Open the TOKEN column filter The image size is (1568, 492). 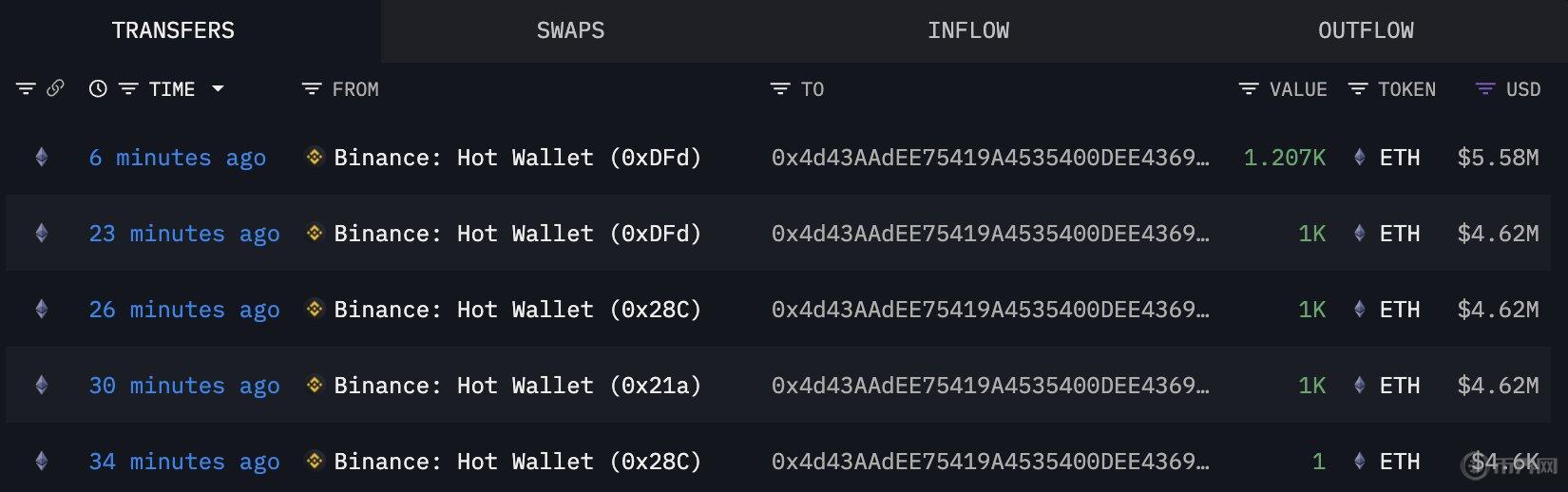click(x=1358, y=88)
